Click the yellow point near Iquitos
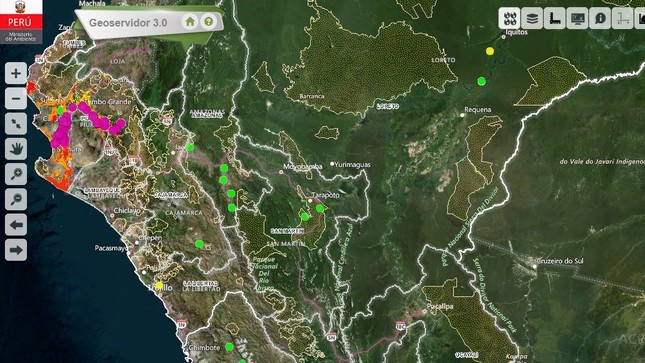645x363 pixels. tap(490, 51)
